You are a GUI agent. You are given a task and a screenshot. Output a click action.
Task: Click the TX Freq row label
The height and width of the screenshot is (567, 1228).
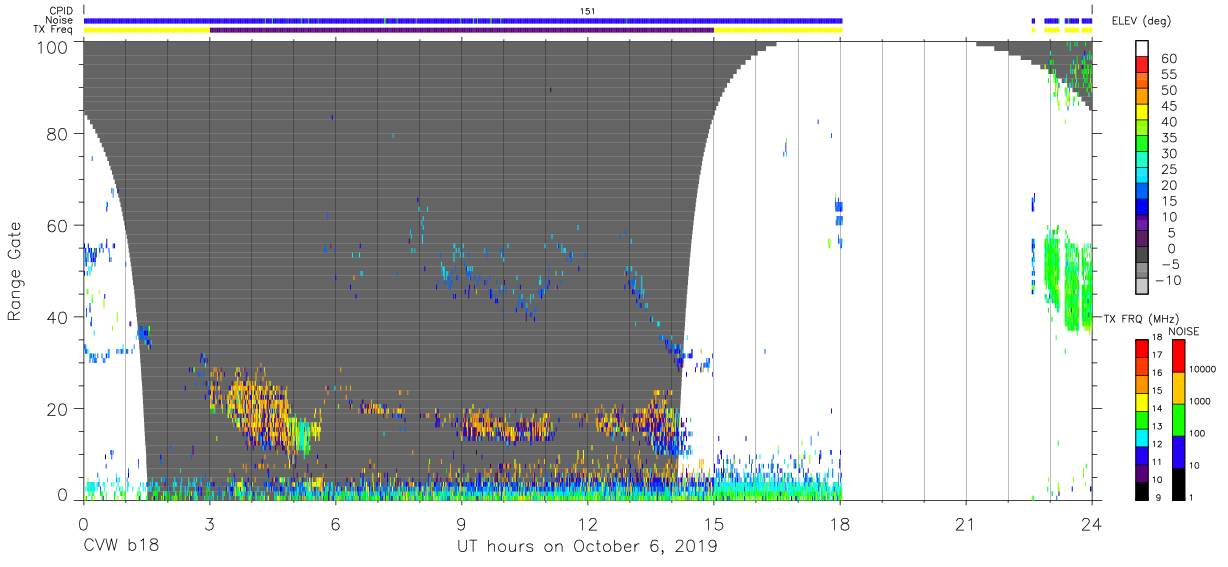coord(54,30)
